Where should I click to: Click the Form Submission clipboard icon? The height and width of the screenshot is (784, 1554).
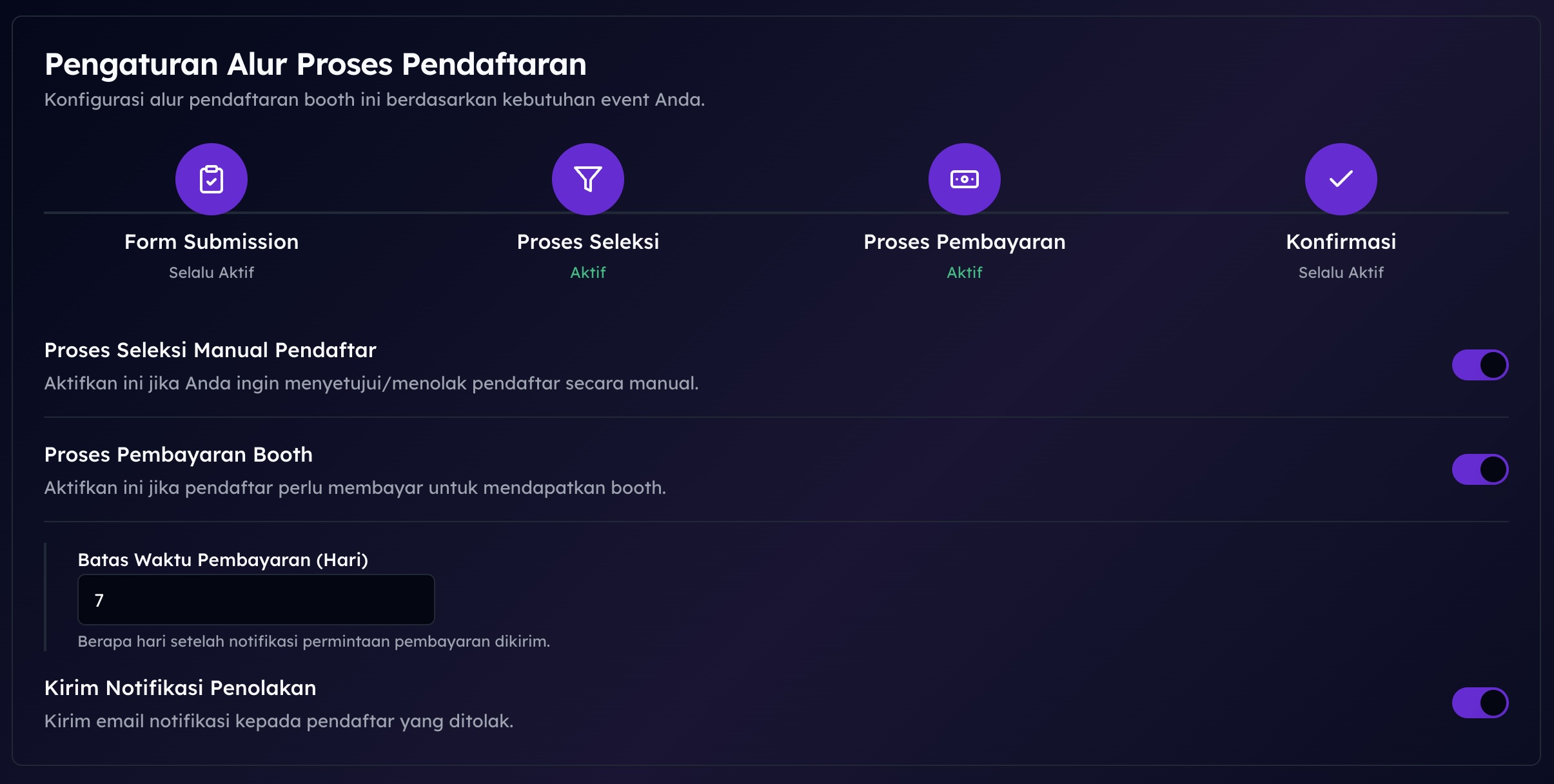point(211,179)
